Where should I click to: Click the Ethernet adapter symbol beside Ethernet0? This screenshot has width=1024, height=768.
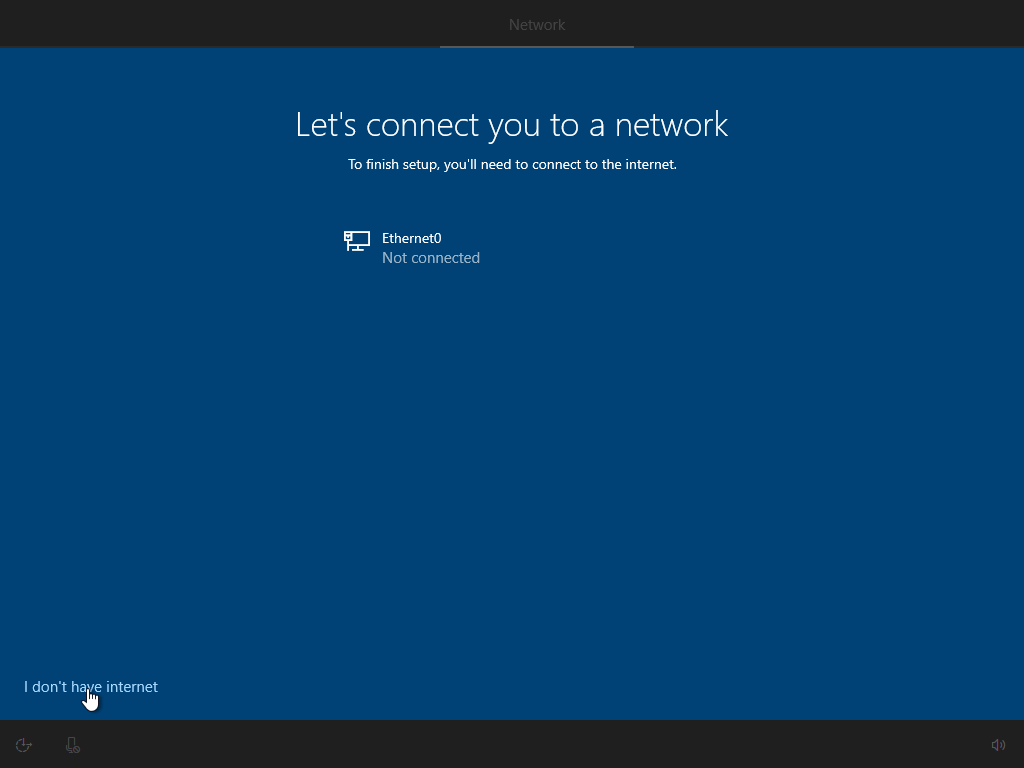coord(356,241)
